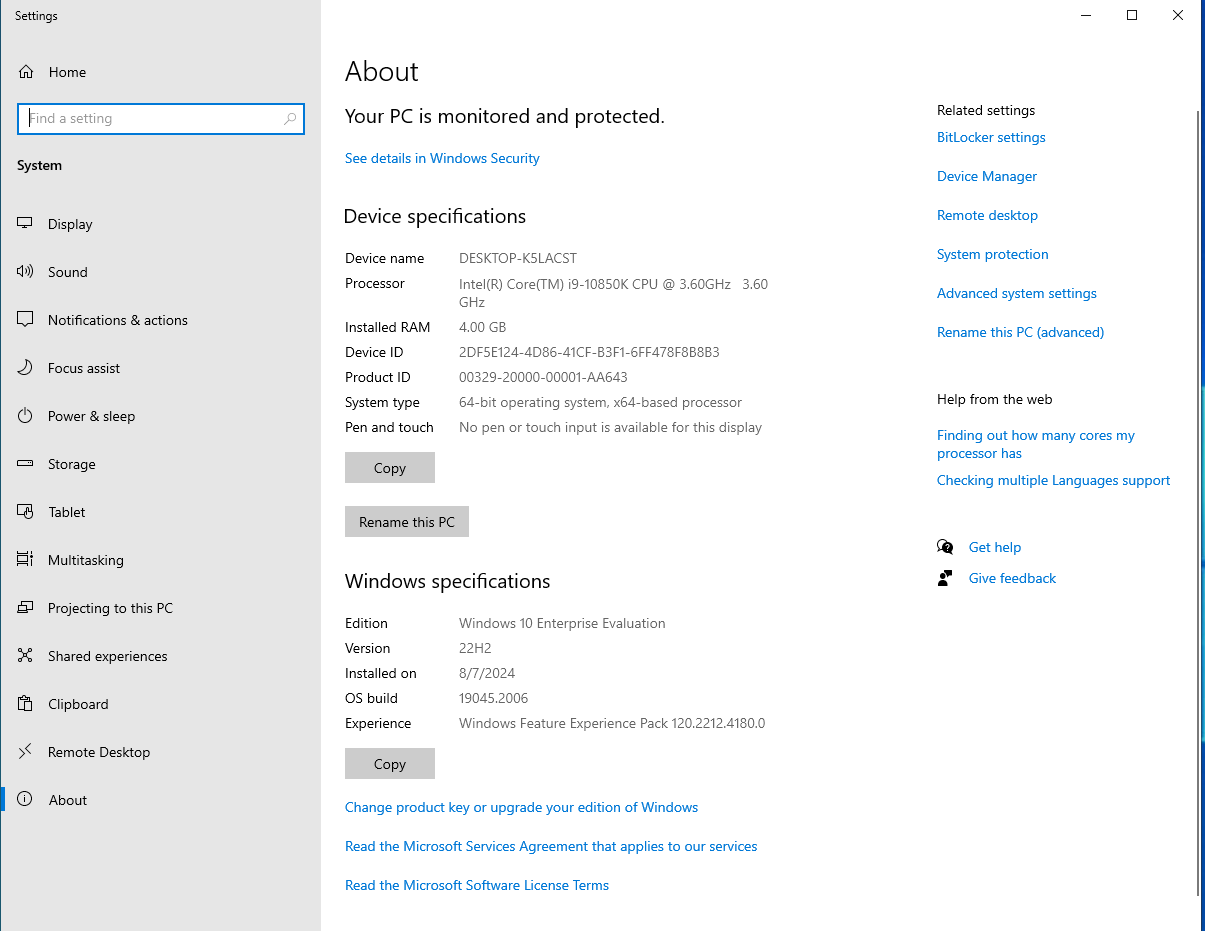Viewport: 1205px width, 931px height.
Task: Click Rename this PC (advanced)
Action: (1020, 332)
